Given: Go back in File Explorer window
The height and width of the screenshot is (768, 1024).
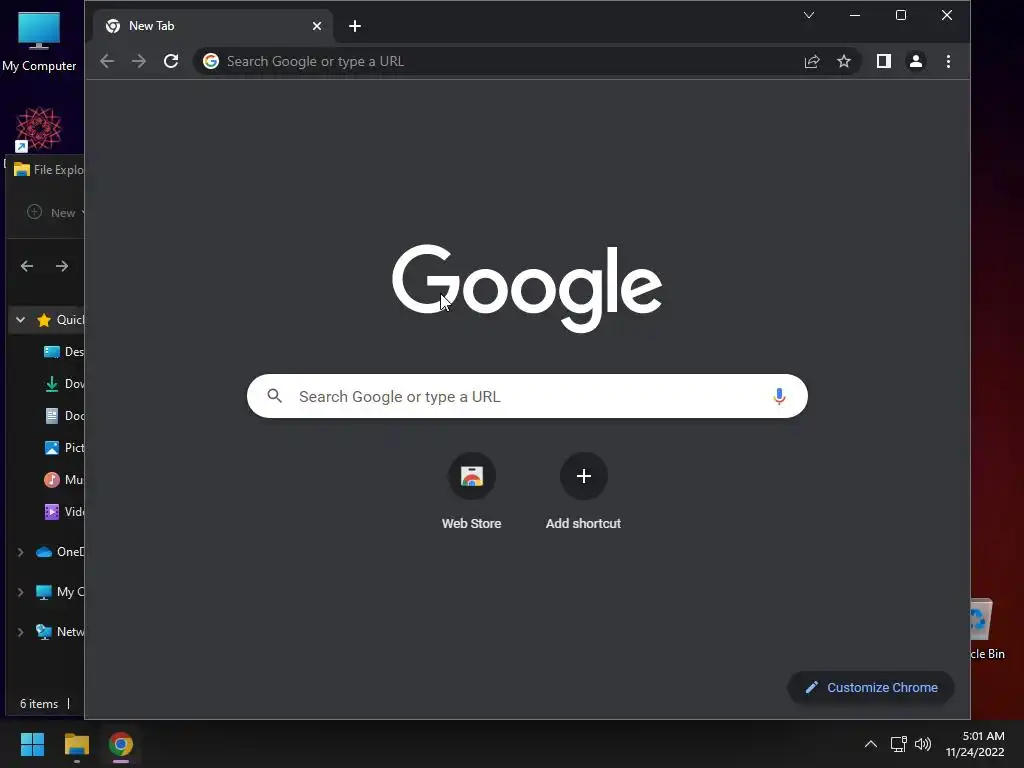Looking at the screenshot, I should 27,266.
